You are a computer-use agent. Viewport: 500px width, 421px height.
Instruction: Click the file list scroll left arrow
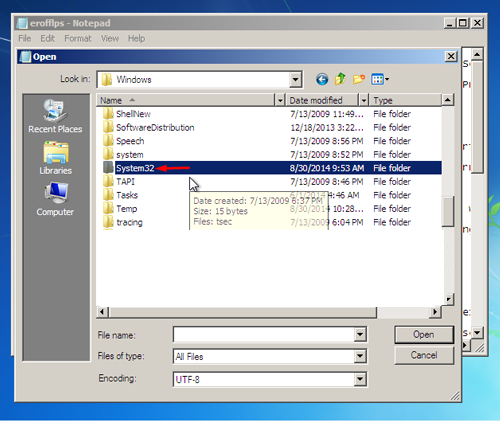pos(102,312)
